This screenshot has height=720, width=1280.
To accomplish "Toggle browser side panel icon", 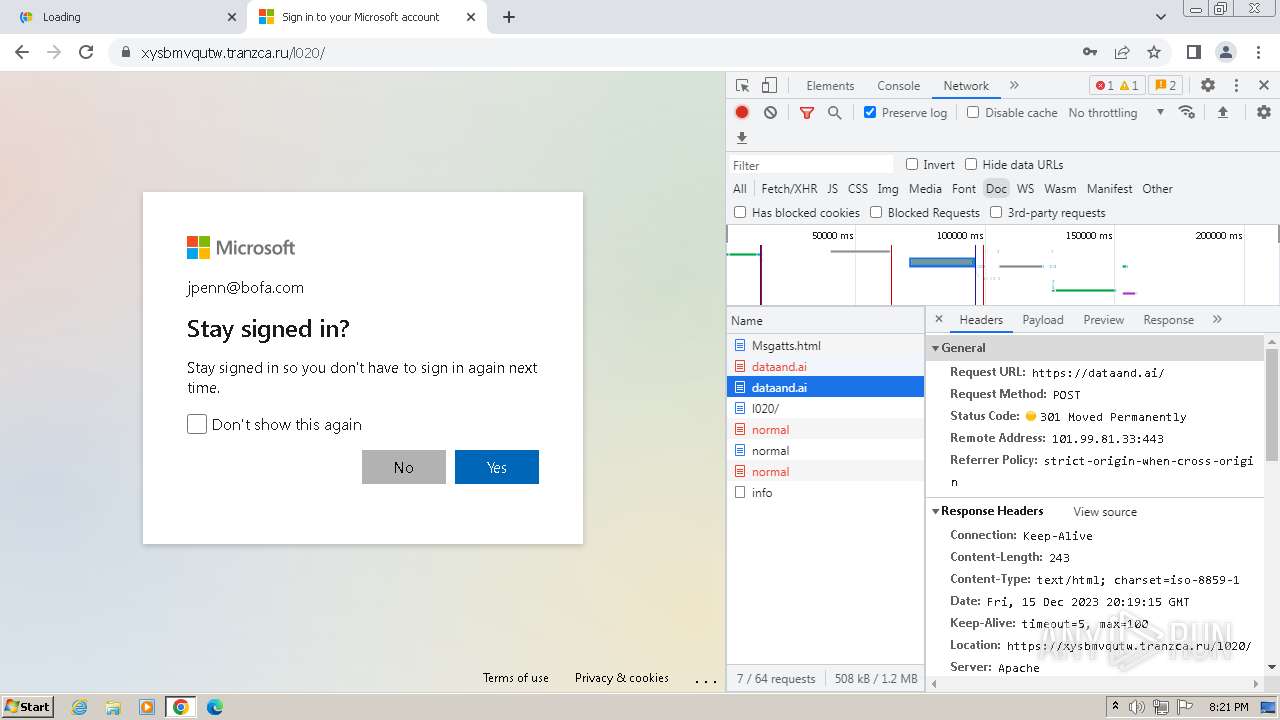I will coord(1193,52).
